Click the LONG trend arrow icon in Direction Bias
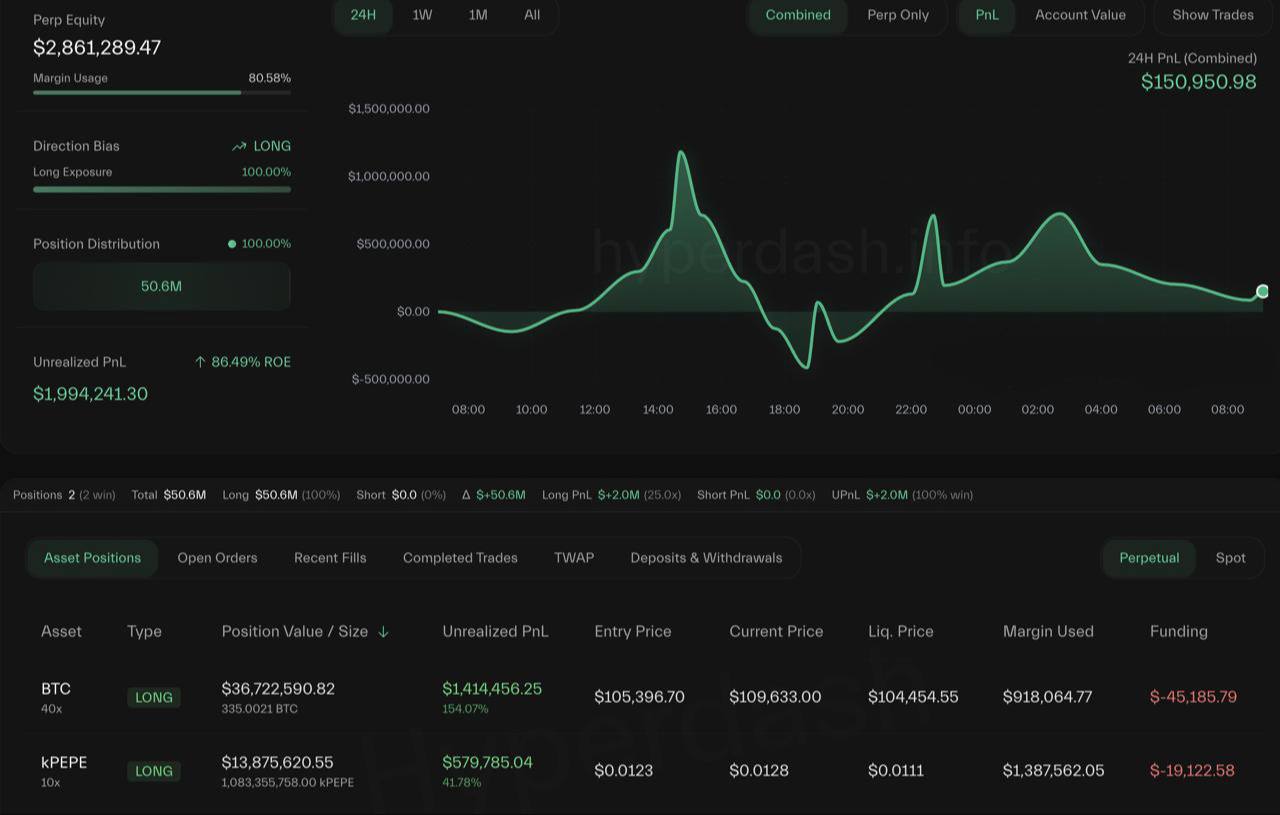The width and height of the screenshot is (1280, 815). coord(239,146)
